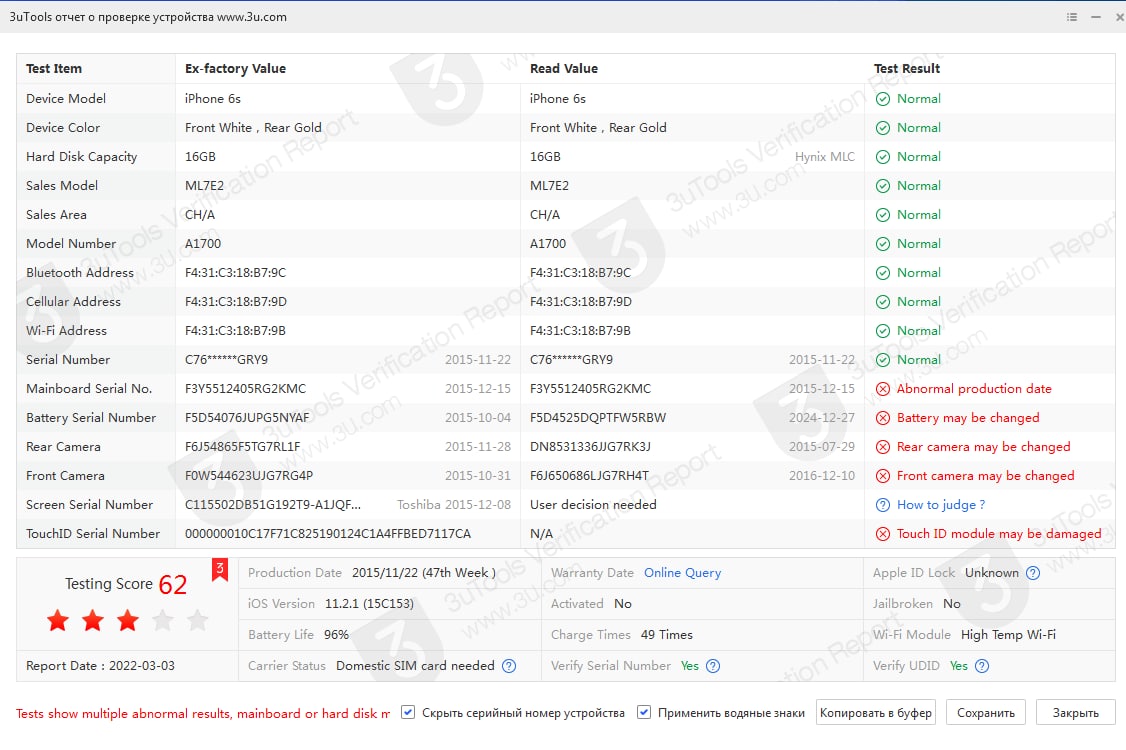Toggle the 'Применить водяные знаки' checkbox

pos(643,712)
